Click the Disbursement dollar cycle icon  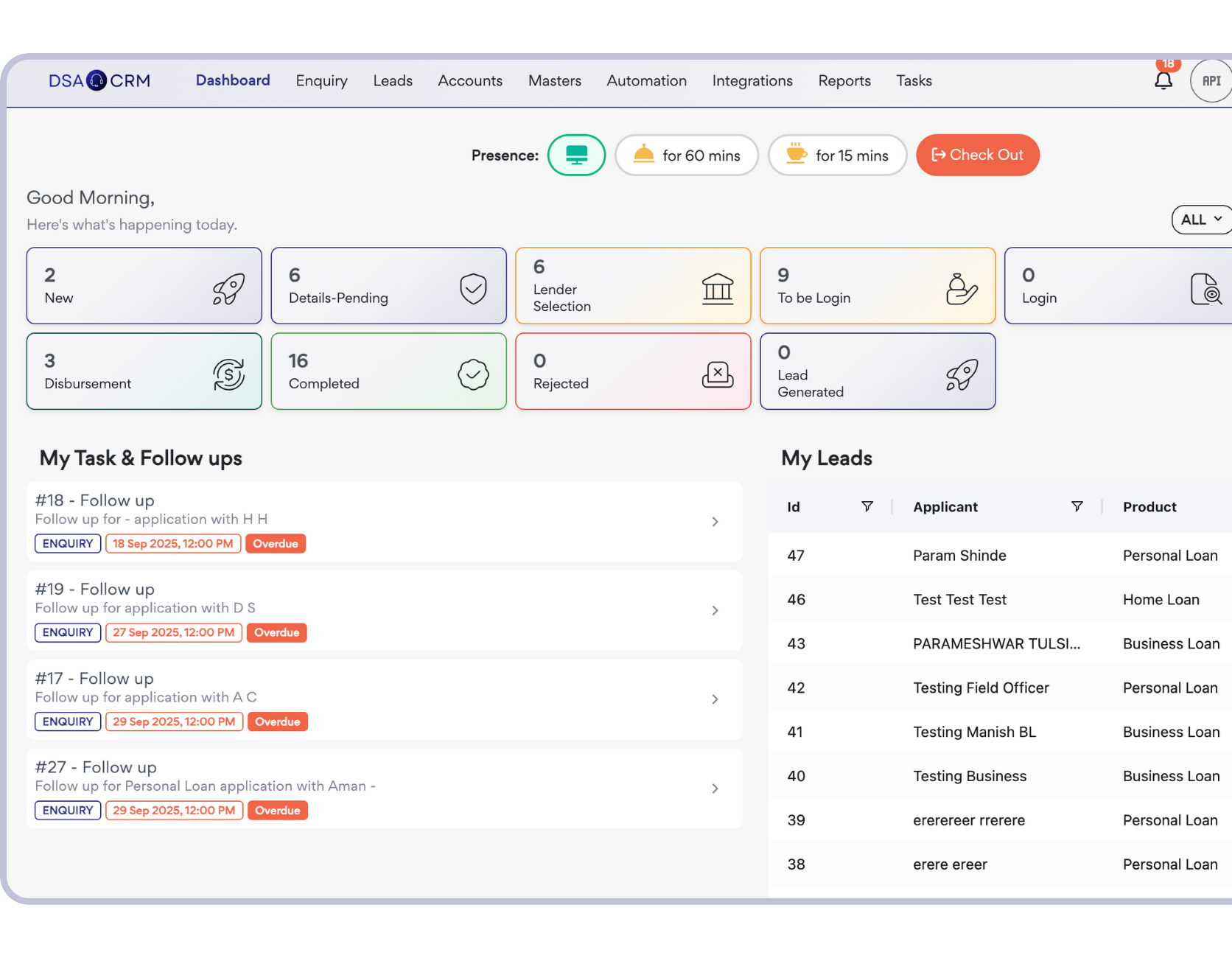coord(228,374)
